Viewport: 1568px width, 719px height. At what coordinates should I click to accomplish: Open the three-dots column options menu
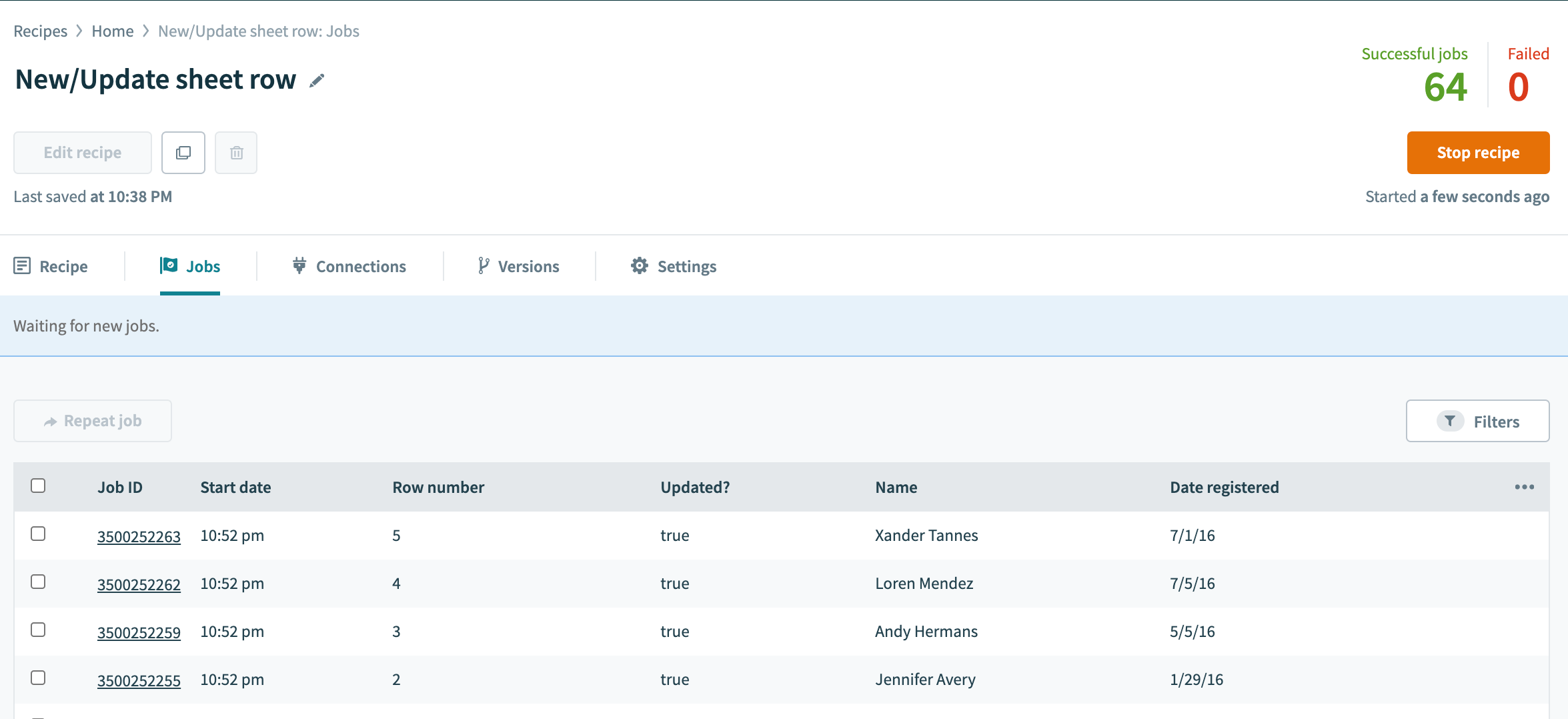pyautogui.click(x=1524, y=487)
